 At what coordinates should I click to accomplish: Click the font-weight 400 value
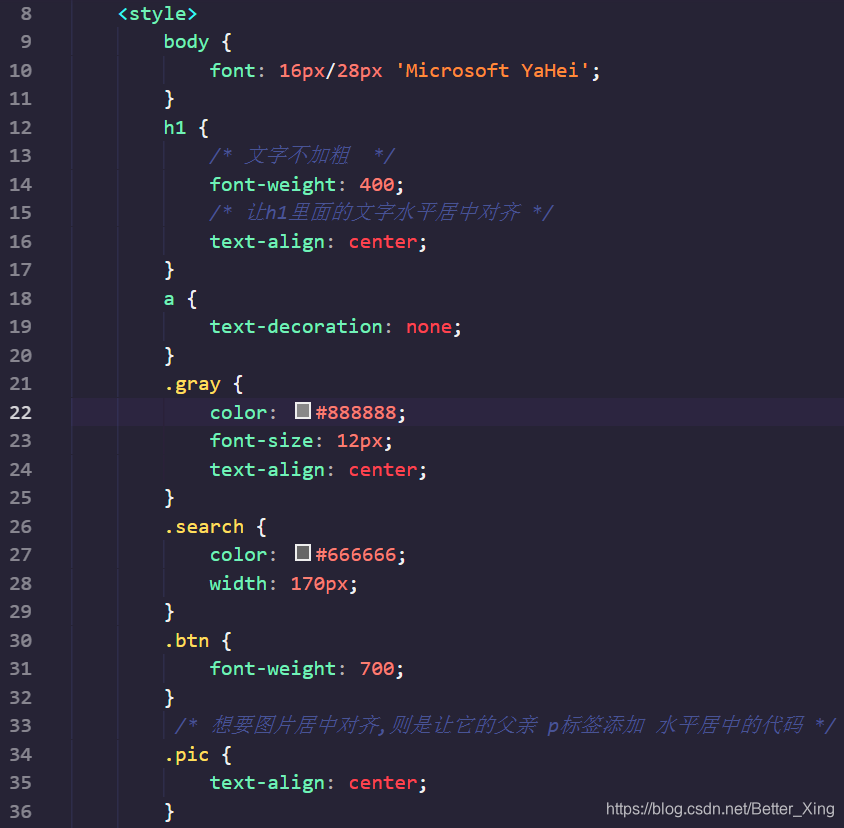(x=377, y=185)
